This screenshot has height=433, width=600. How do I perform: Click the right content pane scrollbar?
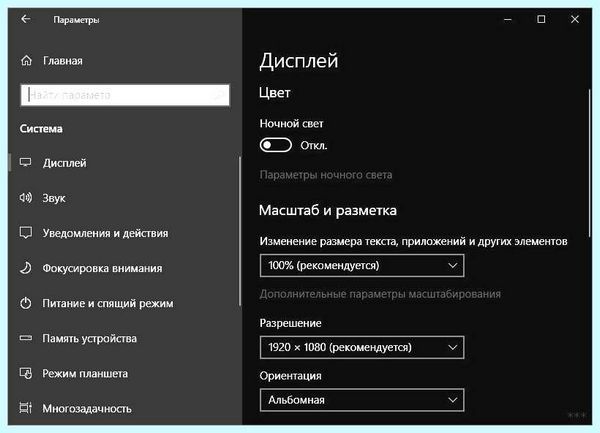pyautogui.click(x=590, y=164)
